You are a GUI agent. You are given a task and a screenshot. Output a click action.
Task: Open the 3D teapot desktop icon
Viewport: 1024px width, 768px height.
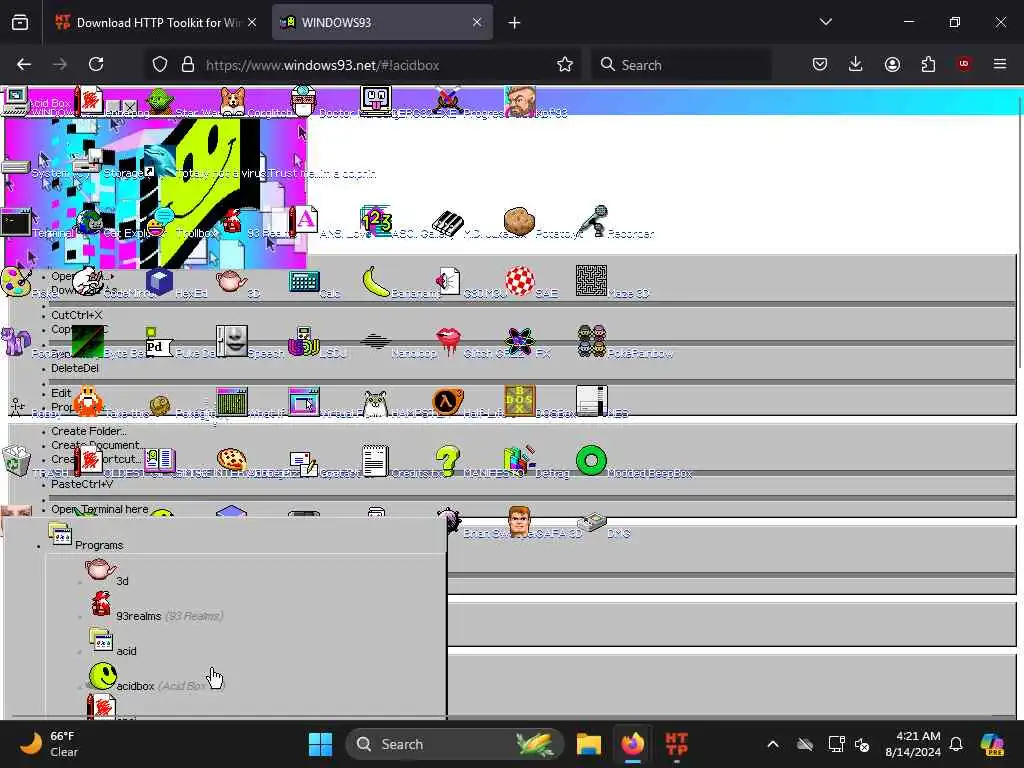click(231, 281)
